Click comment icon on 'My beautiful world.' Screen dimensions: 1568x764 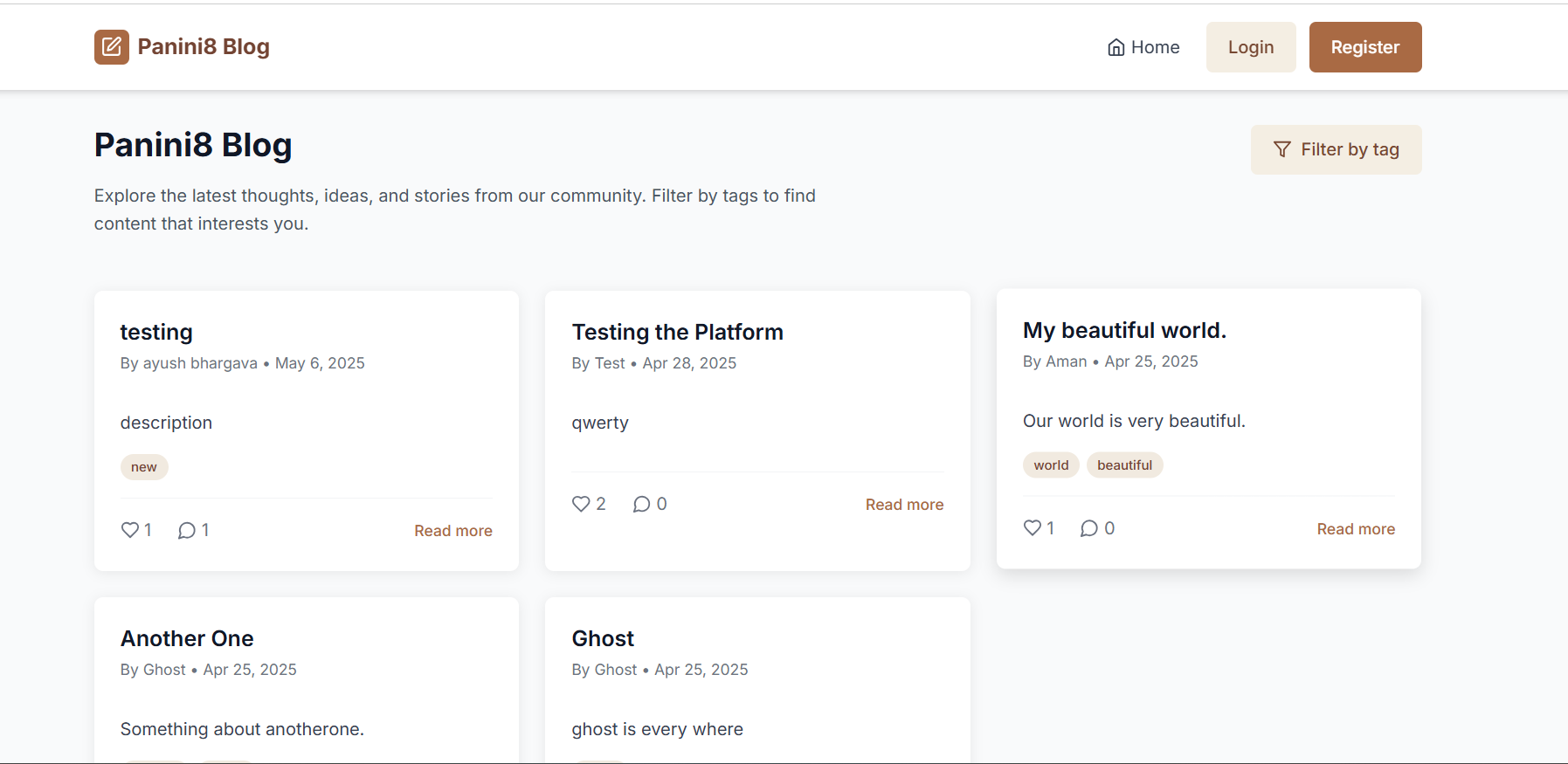pyautogui.click(x=1088, y=528)
